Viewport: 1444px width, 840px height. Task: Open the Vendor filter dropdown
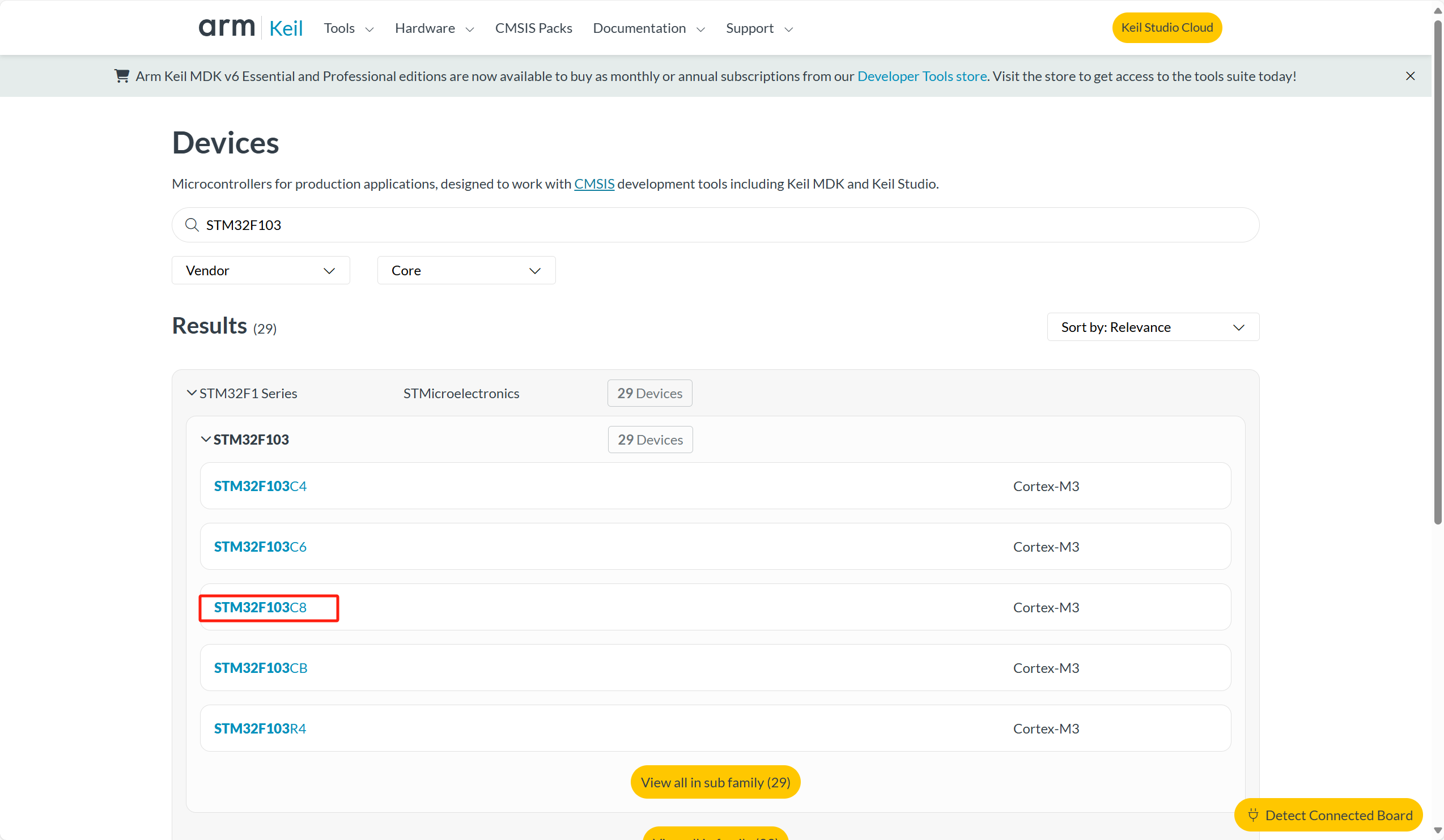pyautogui.click(x=261, y=270)
